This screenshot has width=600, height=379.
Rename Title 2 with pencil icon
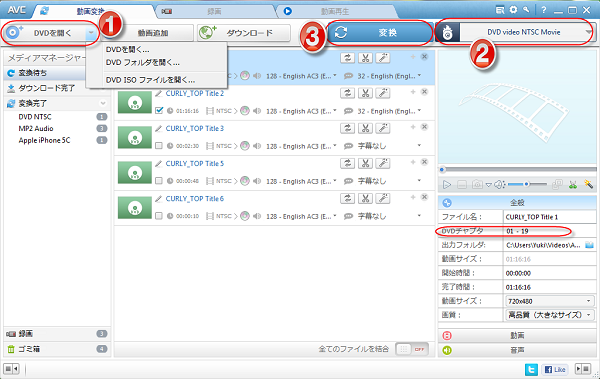[159, 93]
